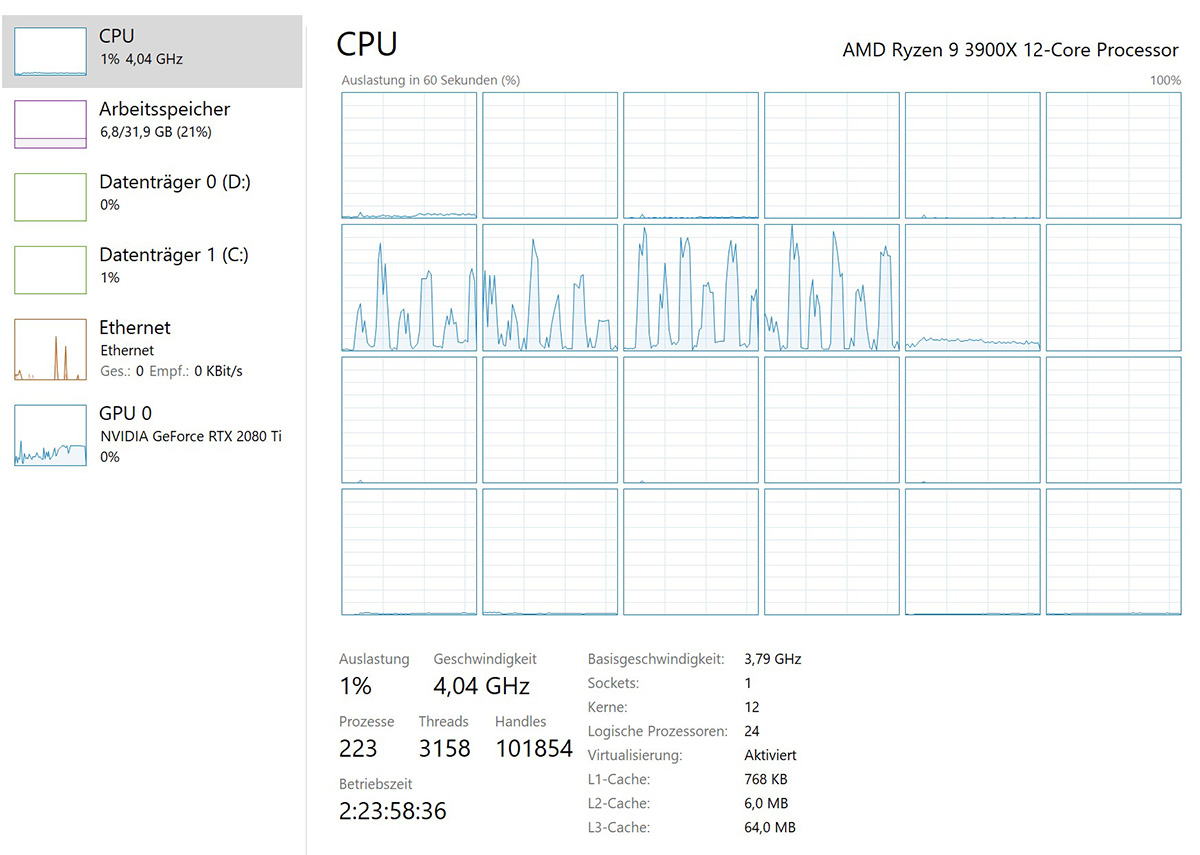Click the Datenträger 1 (C:) thumbnail graph
This screenshot has width=1200, height=855.
click(x=50, y=270)
